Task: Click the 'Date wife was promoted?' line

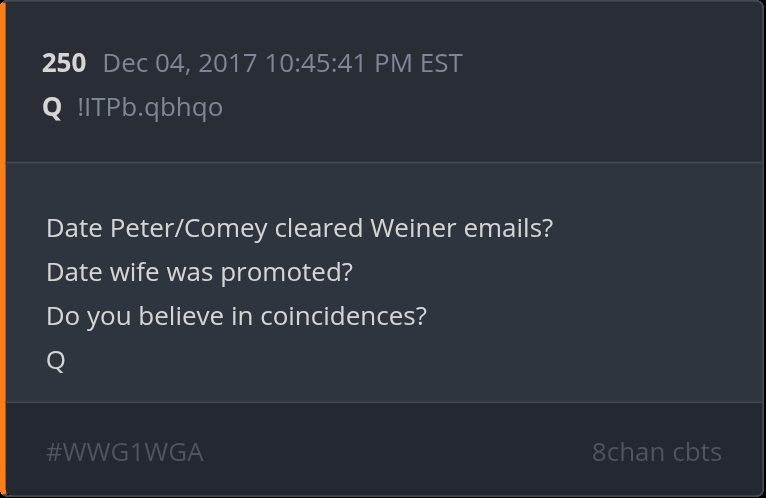Action: 199,272
